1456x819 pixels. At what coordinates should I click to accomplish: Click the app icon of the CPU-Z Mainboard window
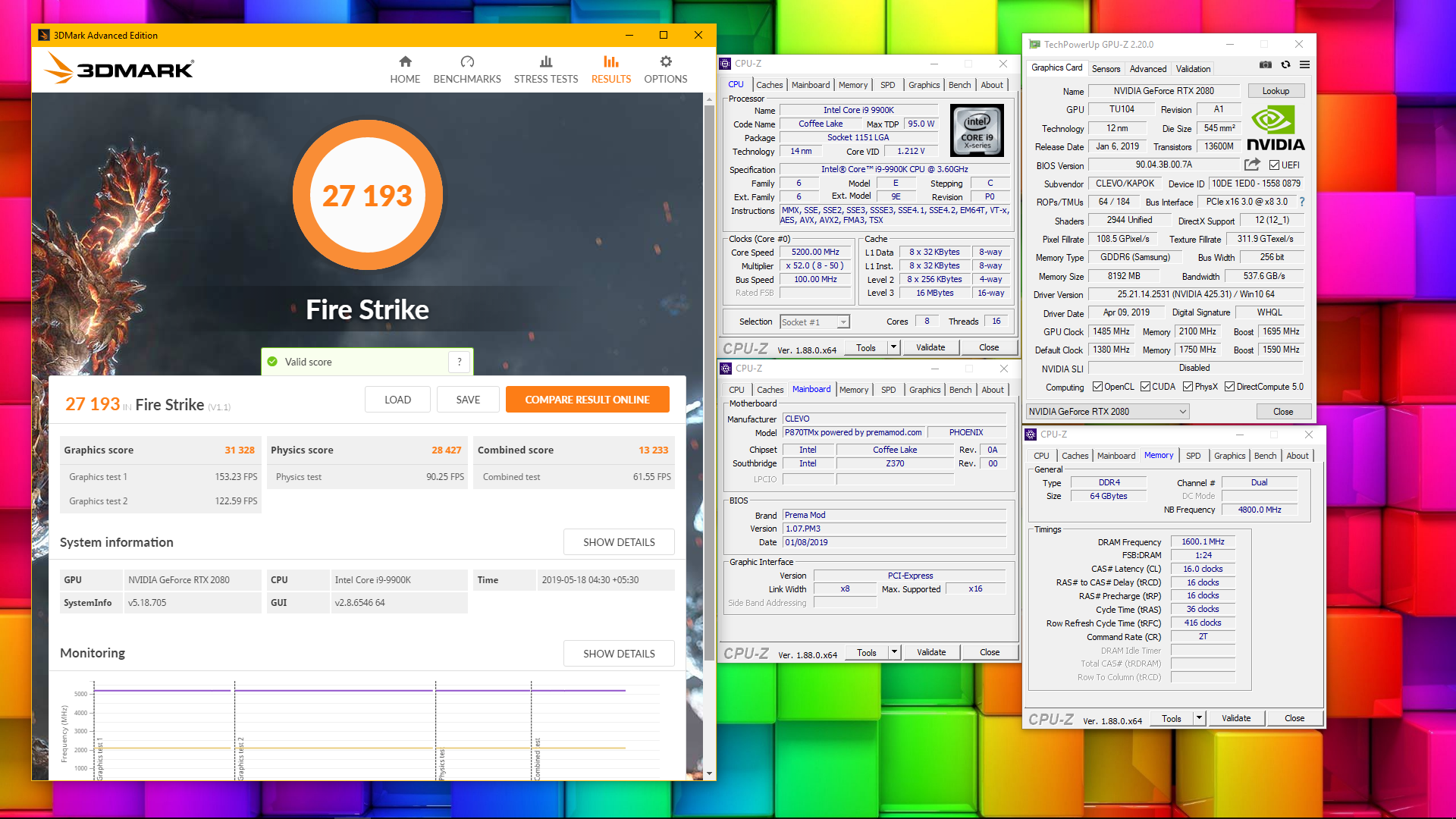tap(725, 369)
